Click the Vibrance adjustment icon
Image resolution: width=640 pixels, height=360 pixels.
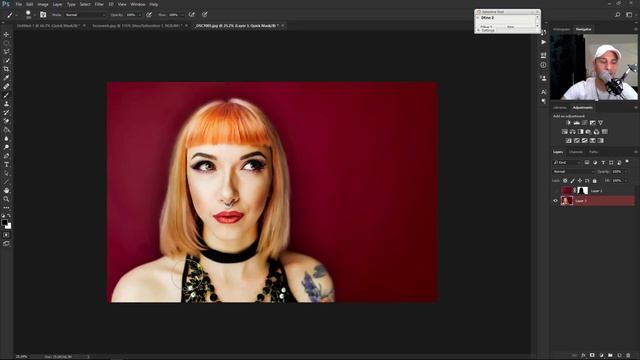[x=600, y=122]
